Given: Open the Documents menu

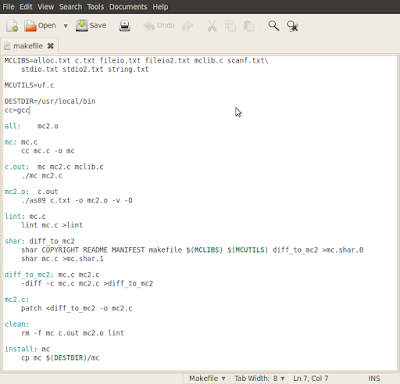Looking at the screenshot, I should pyautogui.click(x=128, y=7).
